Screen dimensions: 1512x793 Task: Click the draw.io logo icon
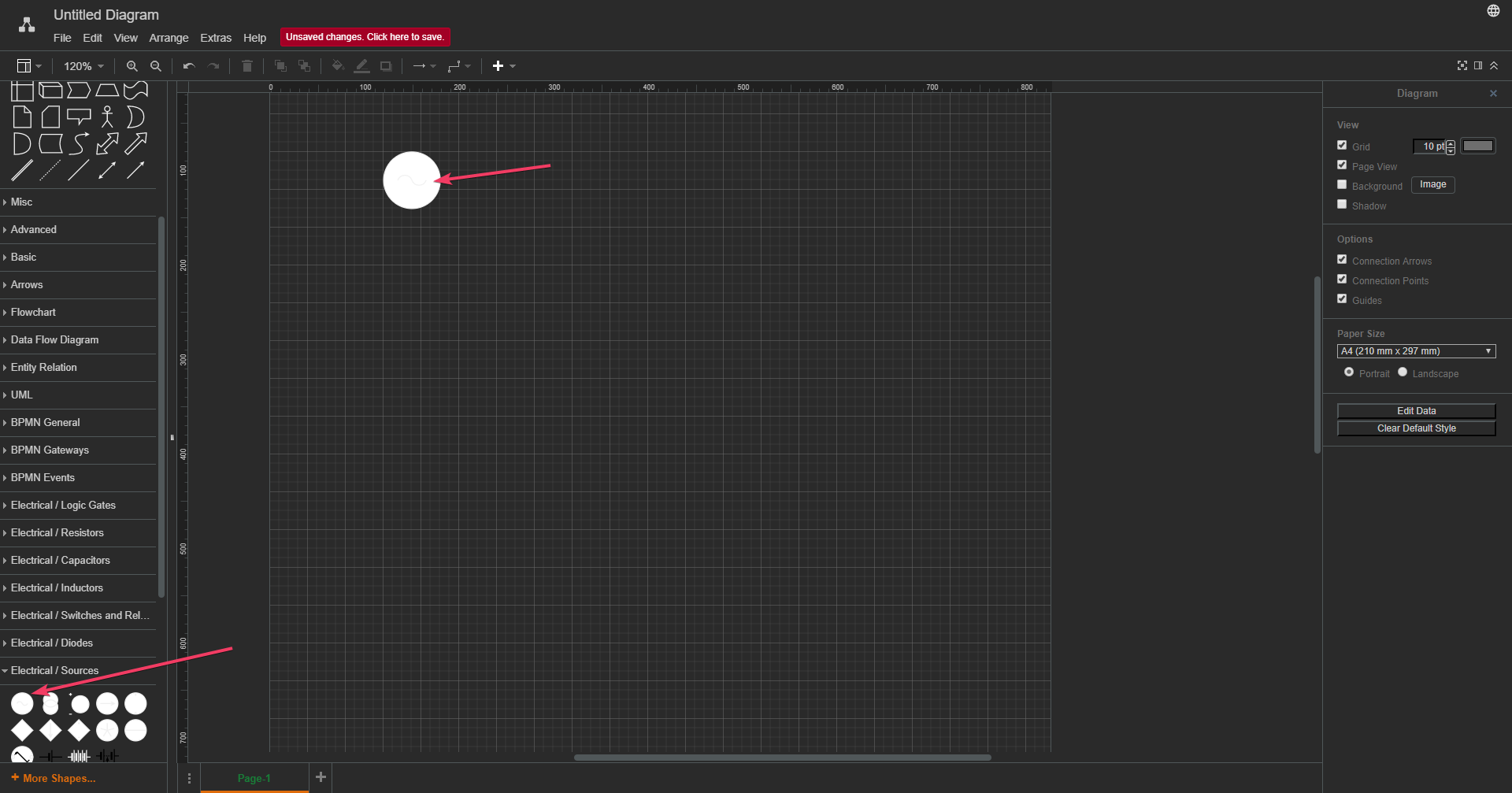pyautogui.click(x=27, y=25)
